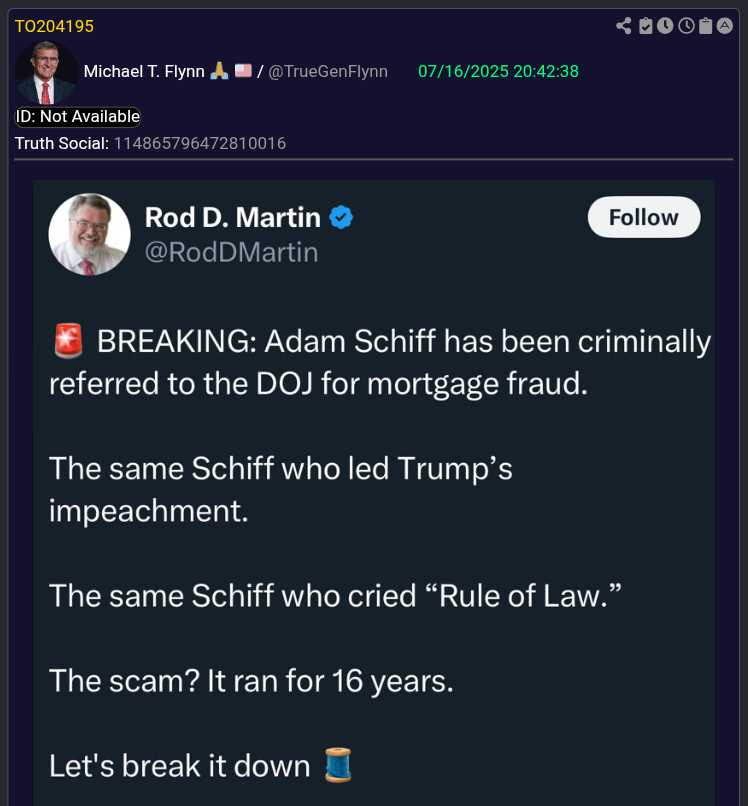The width and height of the screenshot is (748, 806).
Task: Click the share icon in post header
Action: [624, 26]
